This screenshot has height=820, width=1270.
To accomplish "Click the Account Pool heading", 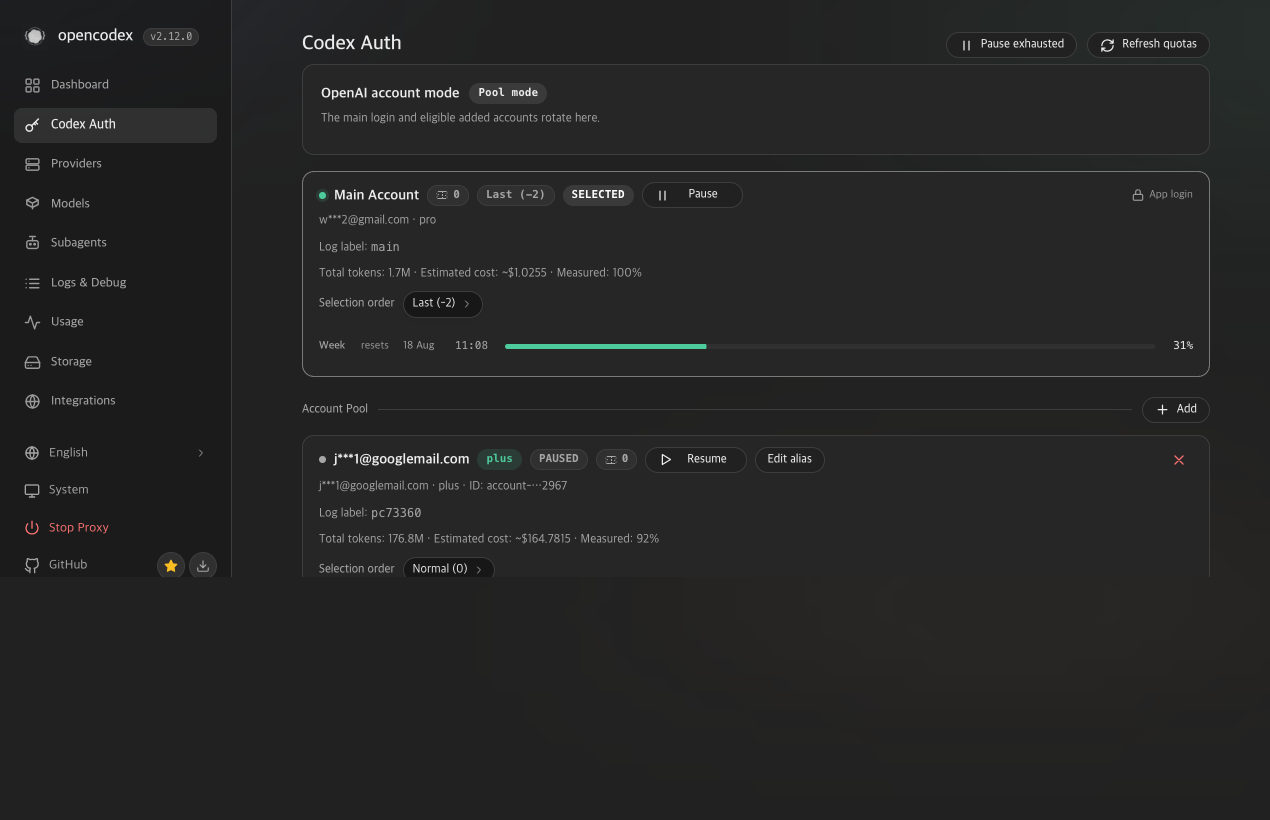I will click(x=335, y=409).
